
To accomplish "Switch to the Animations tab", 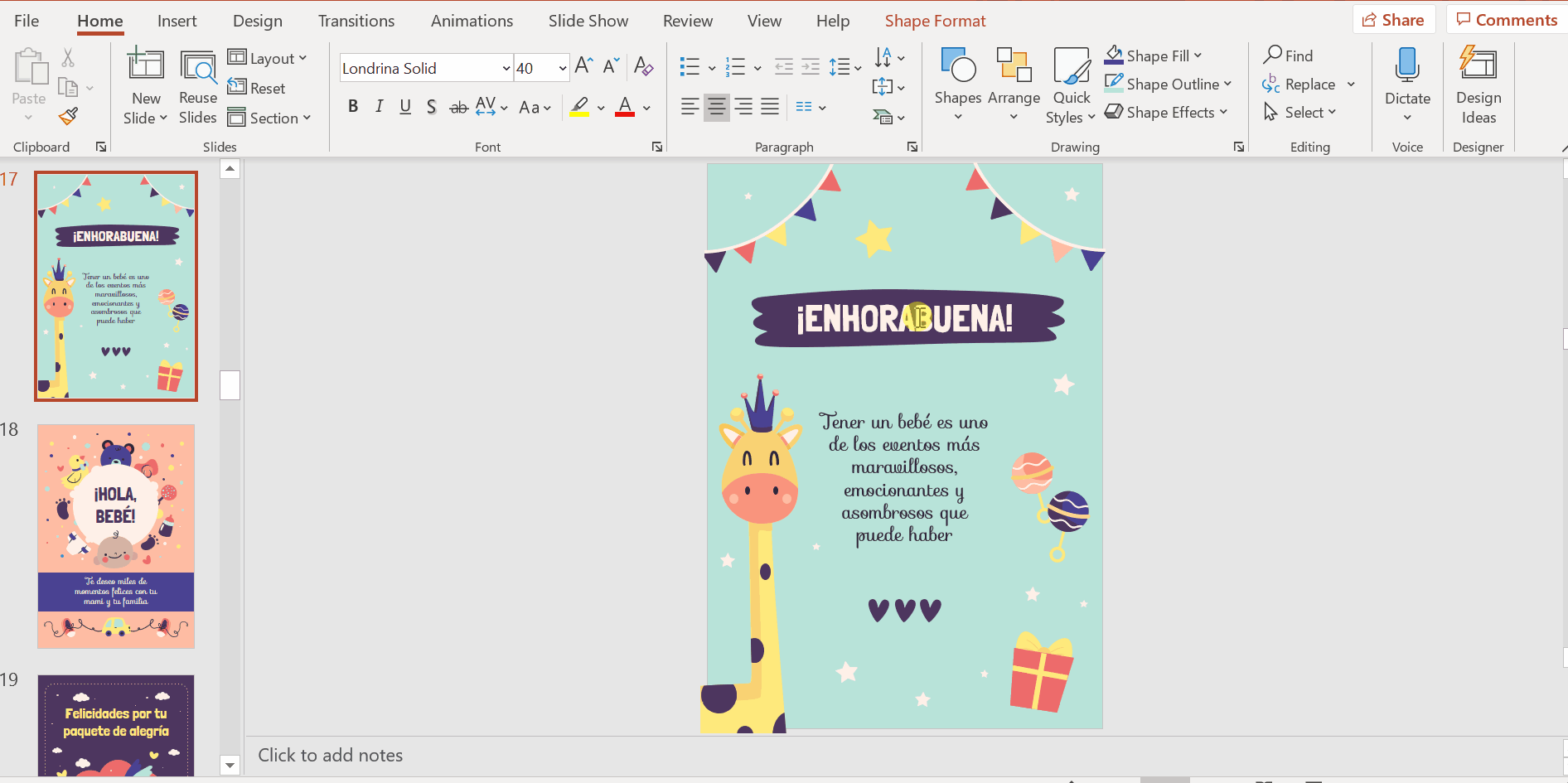I will coord(472,21).
